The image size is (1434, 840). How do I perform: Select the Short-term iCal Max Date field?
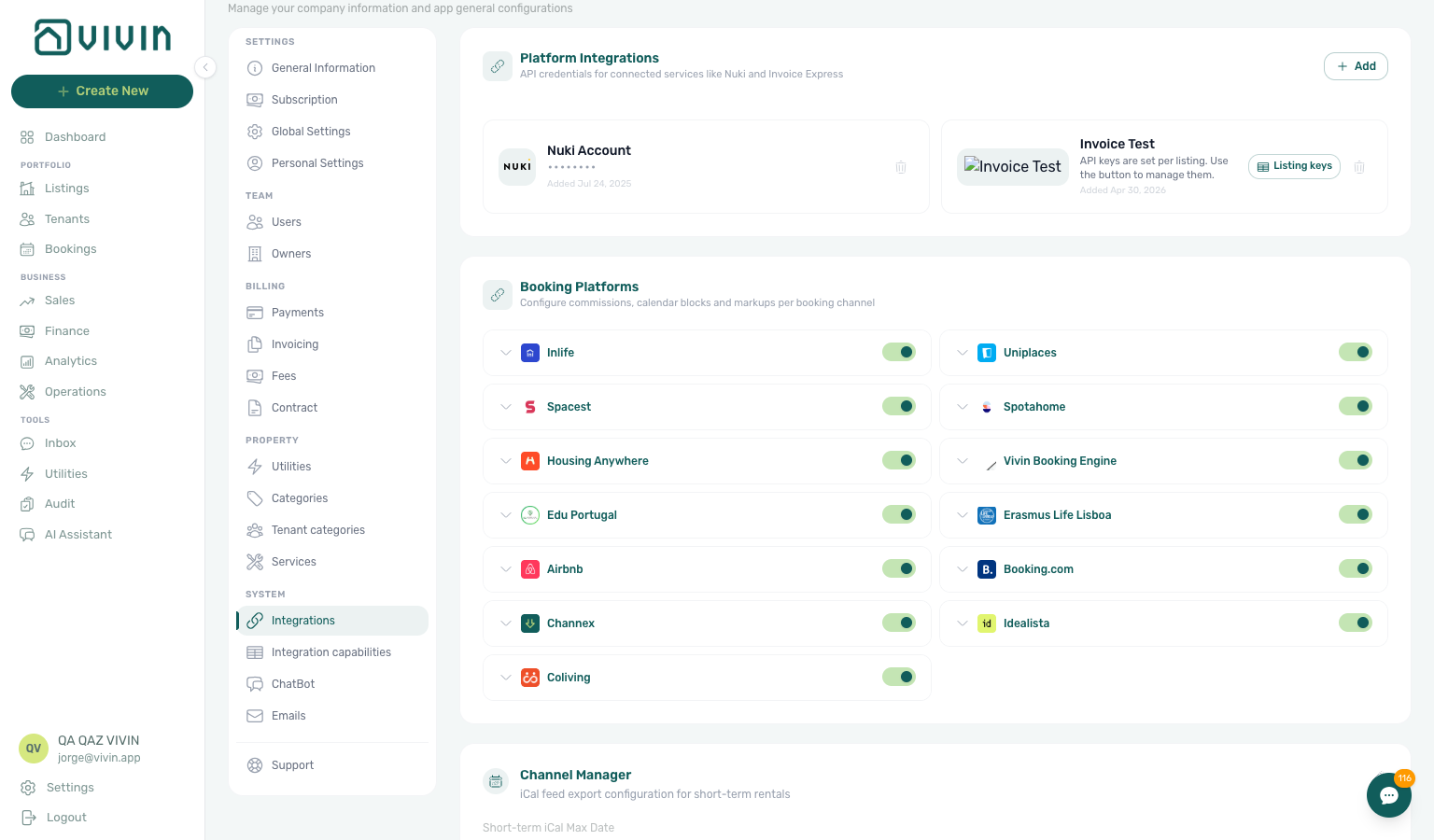548,828
